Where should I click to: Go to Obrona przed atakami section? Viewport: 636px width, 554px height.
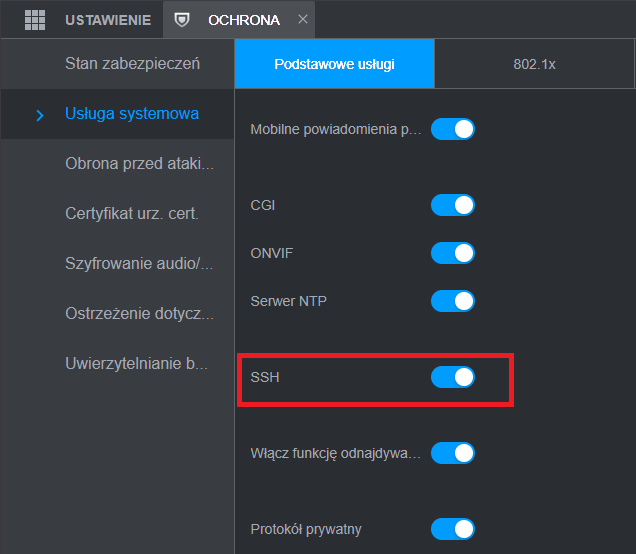(x=139, y=163)
